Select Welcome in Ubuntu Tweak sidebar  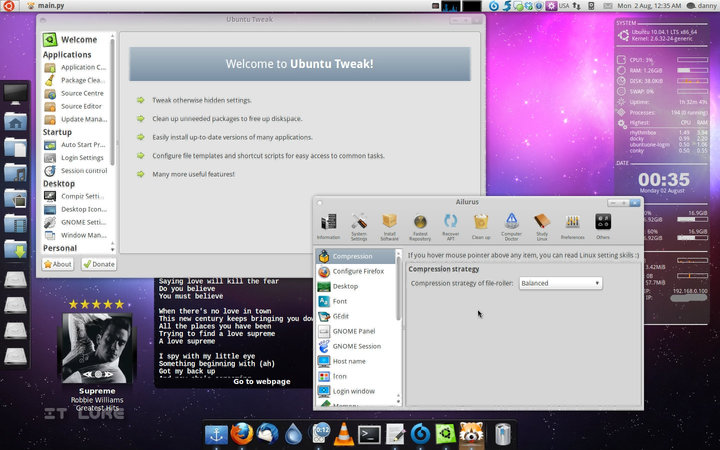click(x=76, y=39)
